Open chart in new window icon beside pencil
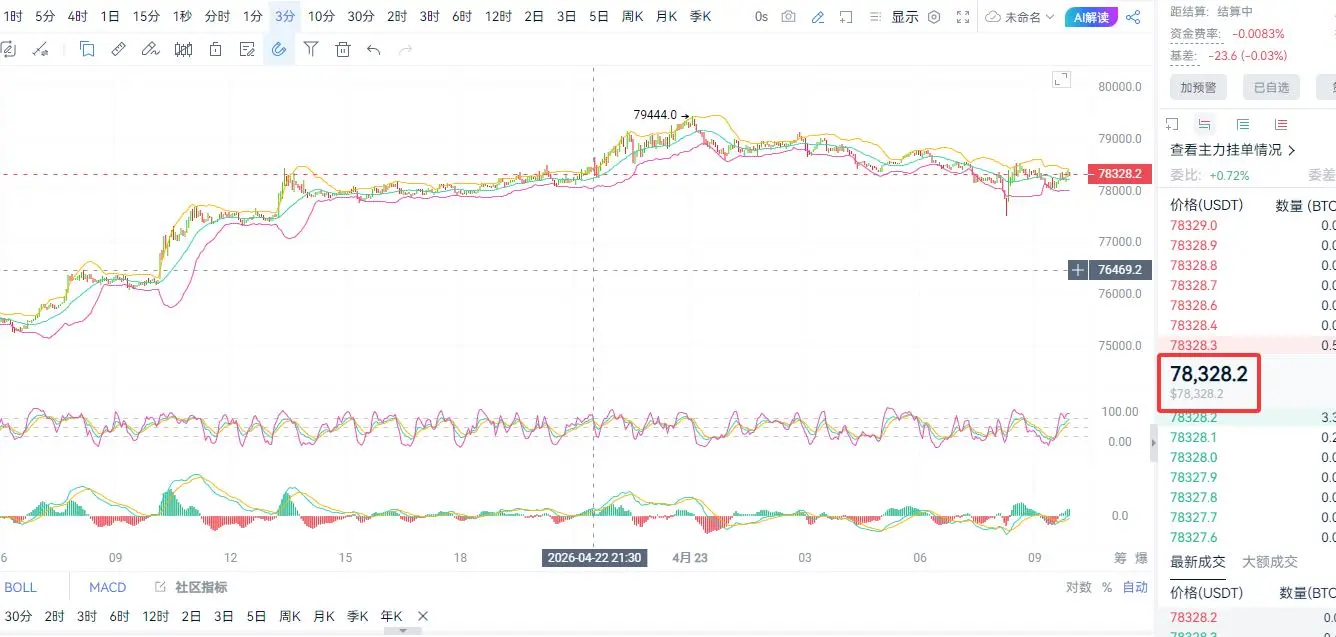 pos(846,17)
